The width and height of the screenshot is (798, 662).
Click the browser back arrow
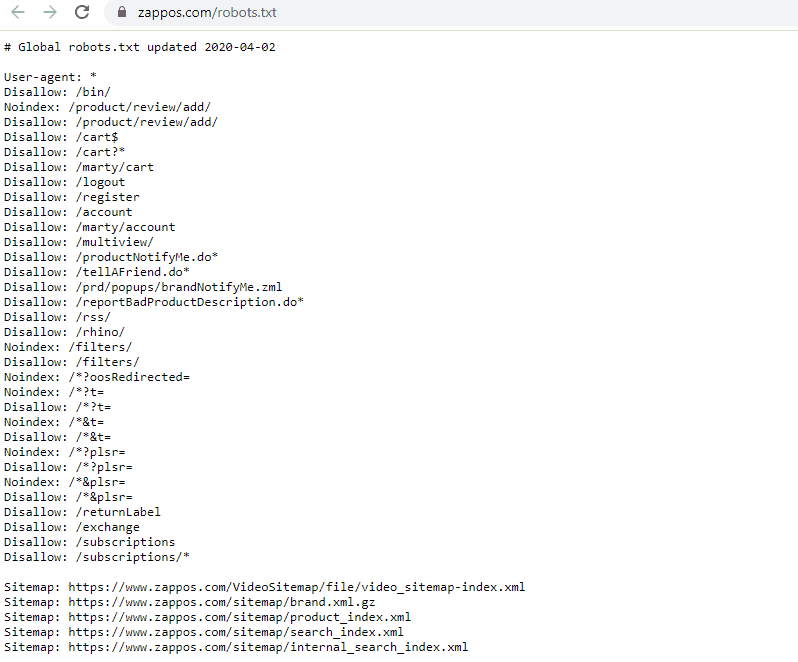tap(18, 12)
